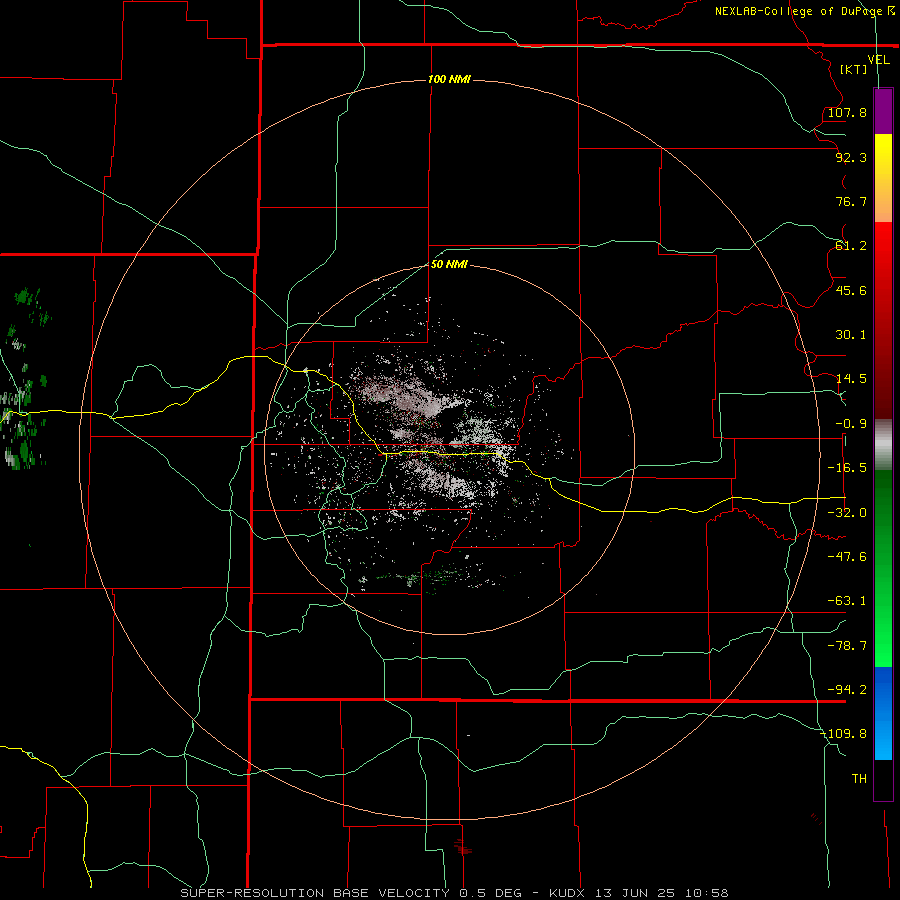Click the 30.1 velocity scale value
The height and width of the screenshot is (900, 900).
click(x=851, y=335)
